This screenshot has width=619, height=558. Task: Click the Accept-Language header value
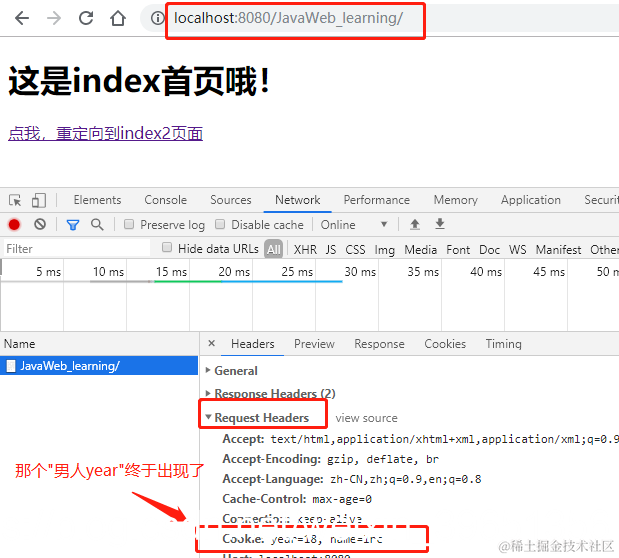click(x=406, y=479)
